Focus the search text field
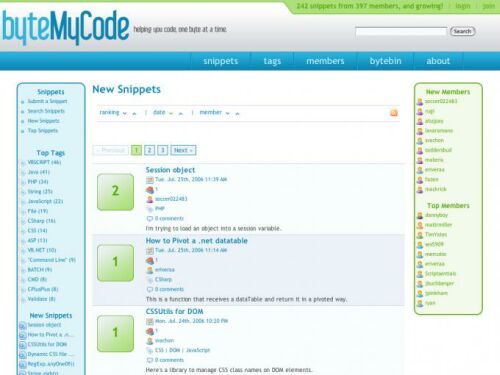 pos(401,31)
